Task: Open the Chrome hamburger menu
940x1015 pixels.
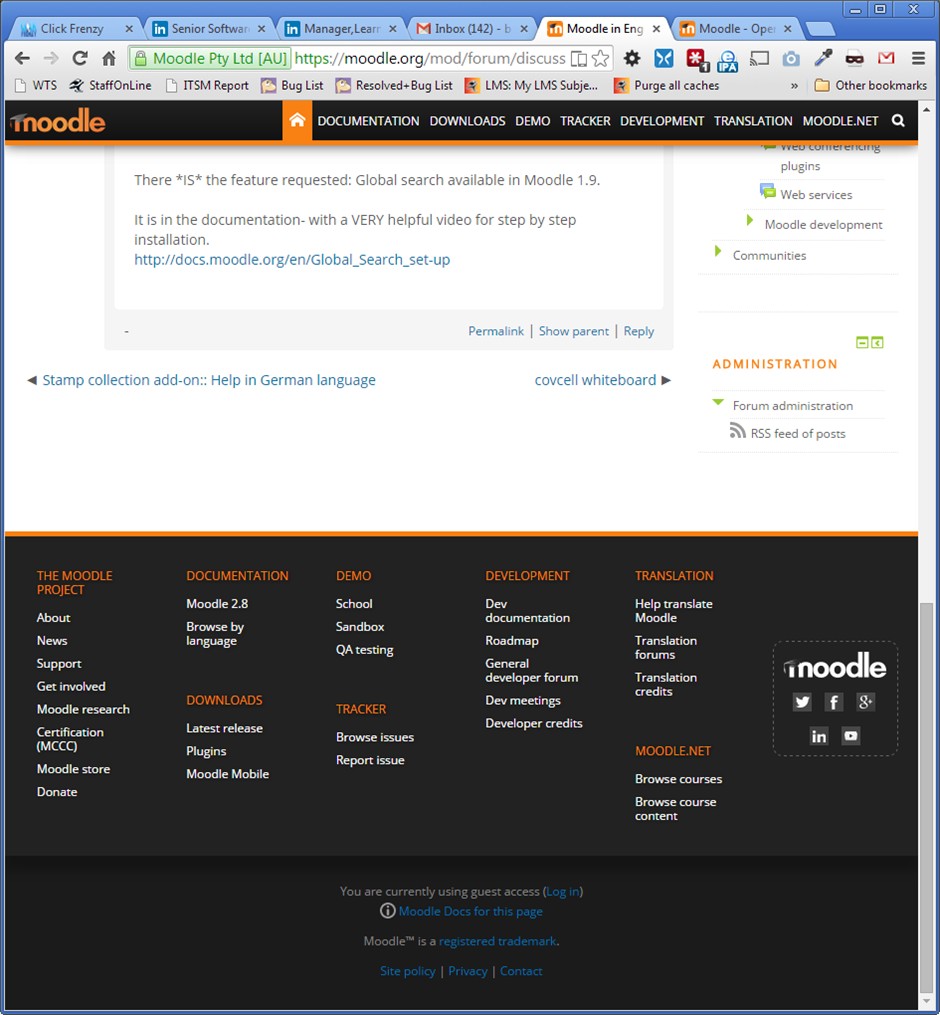Action: pos(918,58)
